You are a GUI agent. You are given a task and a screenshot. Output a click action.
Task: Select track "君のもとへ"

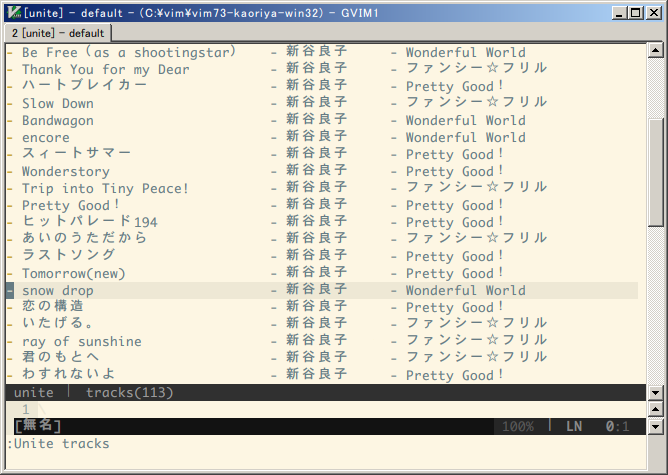[x=60, y=357]
